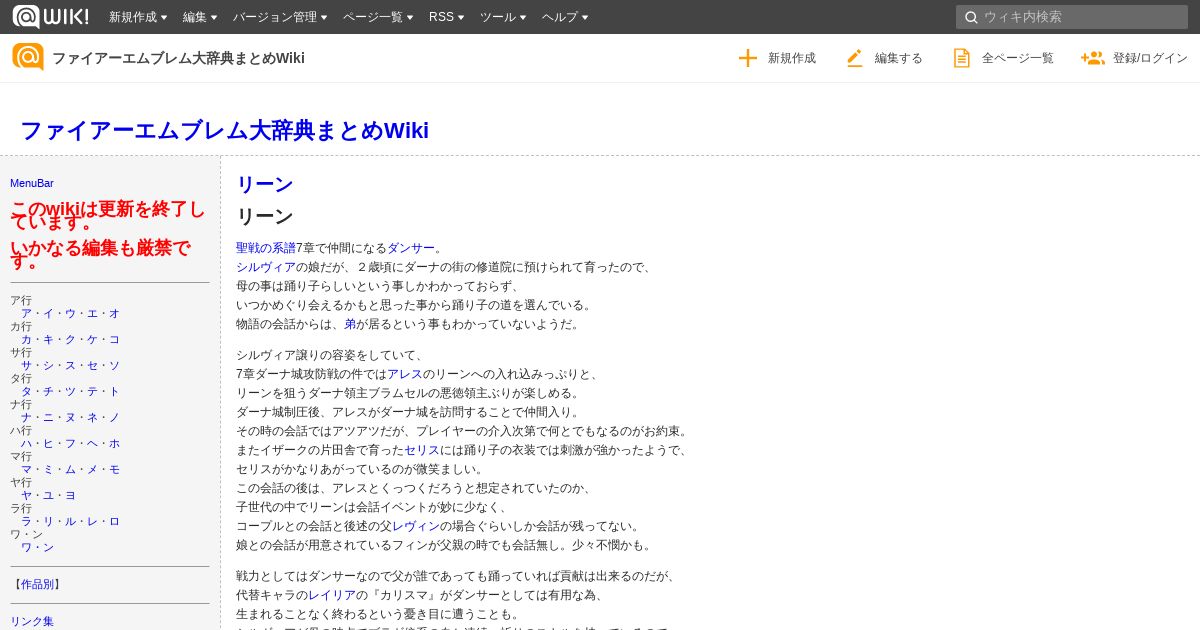Screen dimensions: 1200x630
Task: Select the マ index link in sidebar
Action: pyautogui.click(x=26, y=469)
